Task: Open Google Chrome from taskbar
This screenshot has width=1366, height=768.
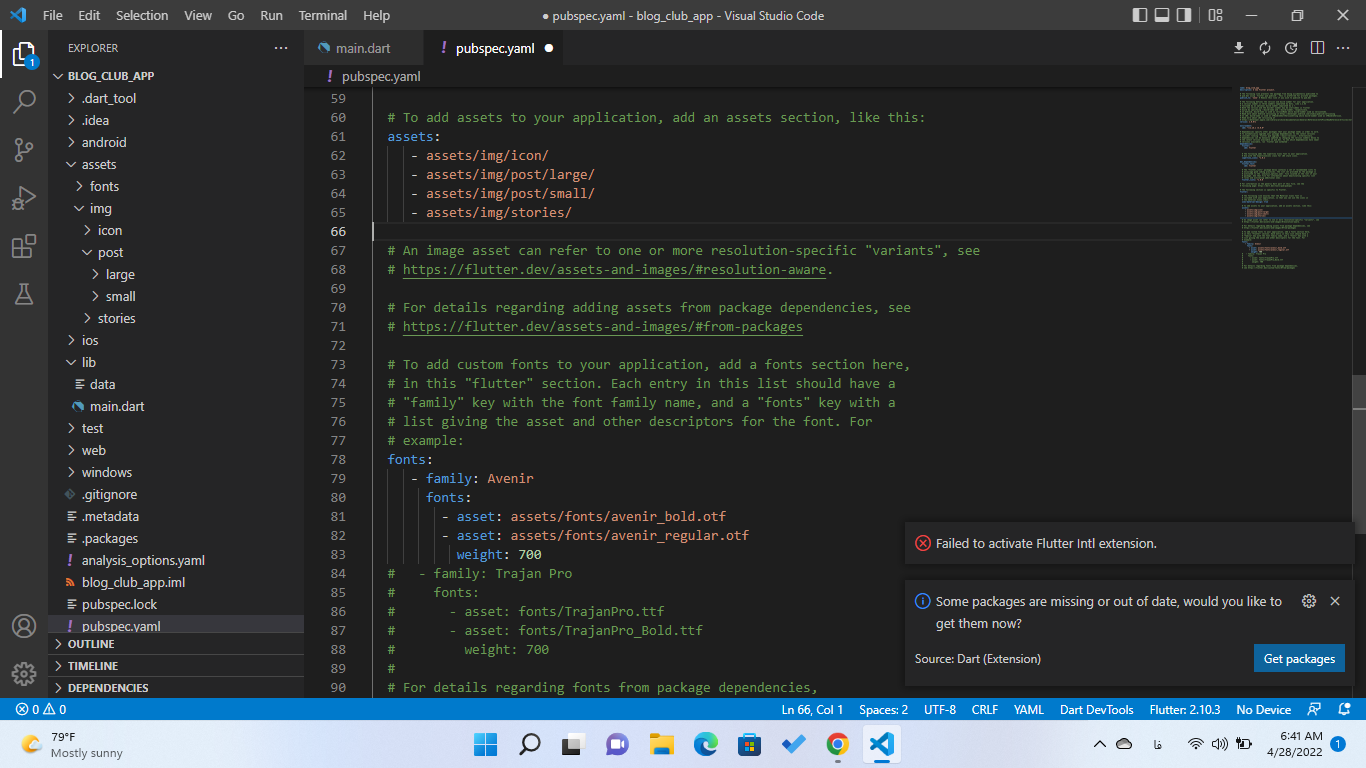Action: point(838,744)
